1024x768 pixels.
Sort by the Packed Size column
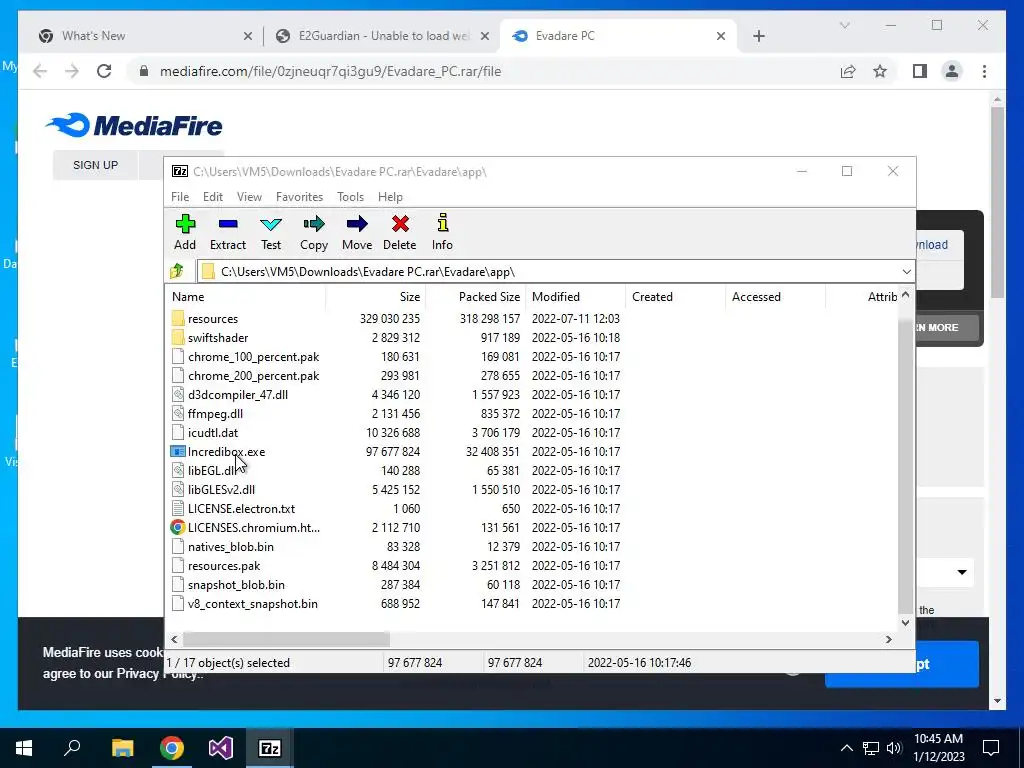click(x=476, y=296)
